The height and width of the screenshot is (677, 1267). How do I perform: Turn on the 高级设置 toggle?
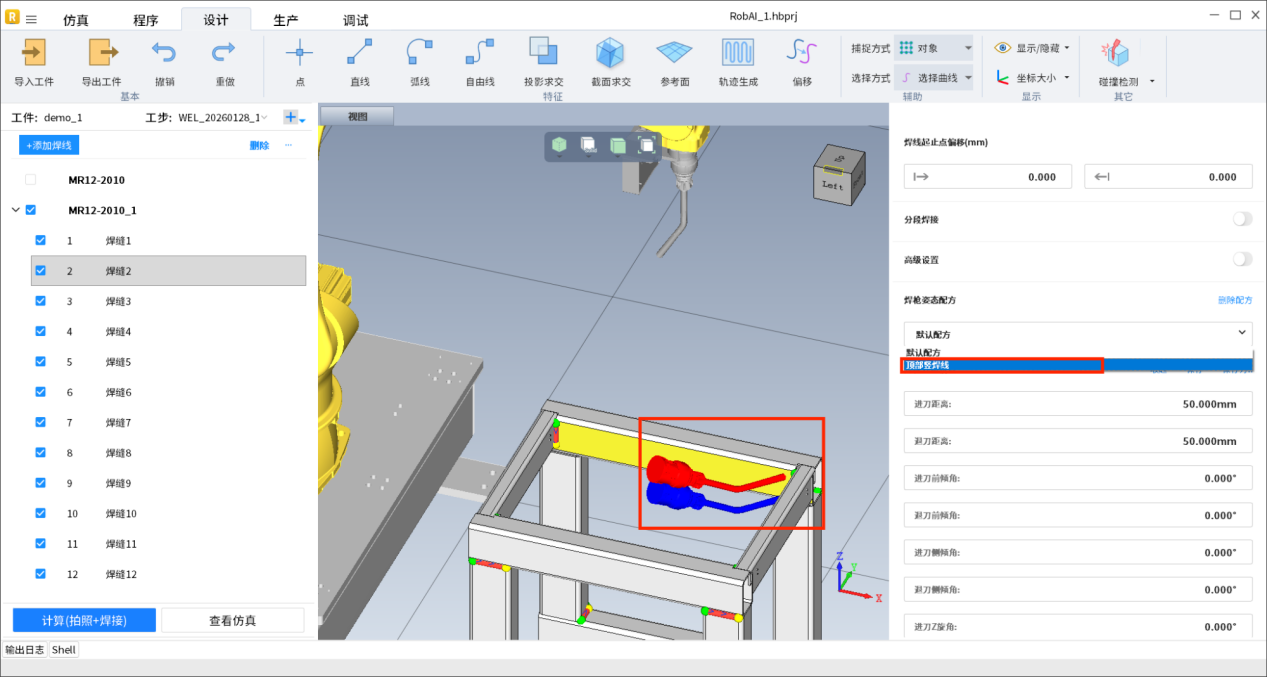(x=1241, y=259)
